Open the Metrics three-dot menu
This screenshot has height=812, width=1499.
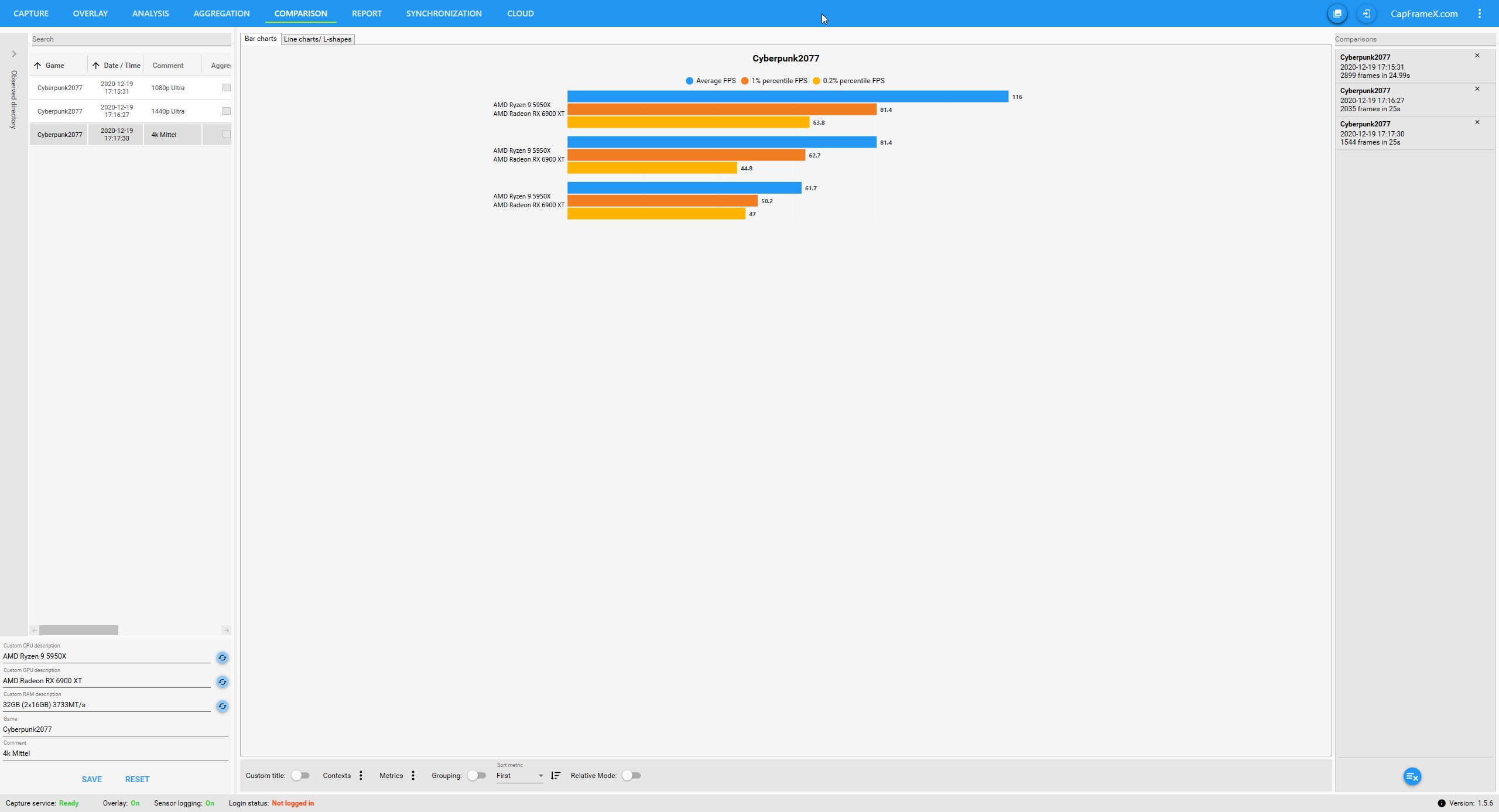click(413, 776)
